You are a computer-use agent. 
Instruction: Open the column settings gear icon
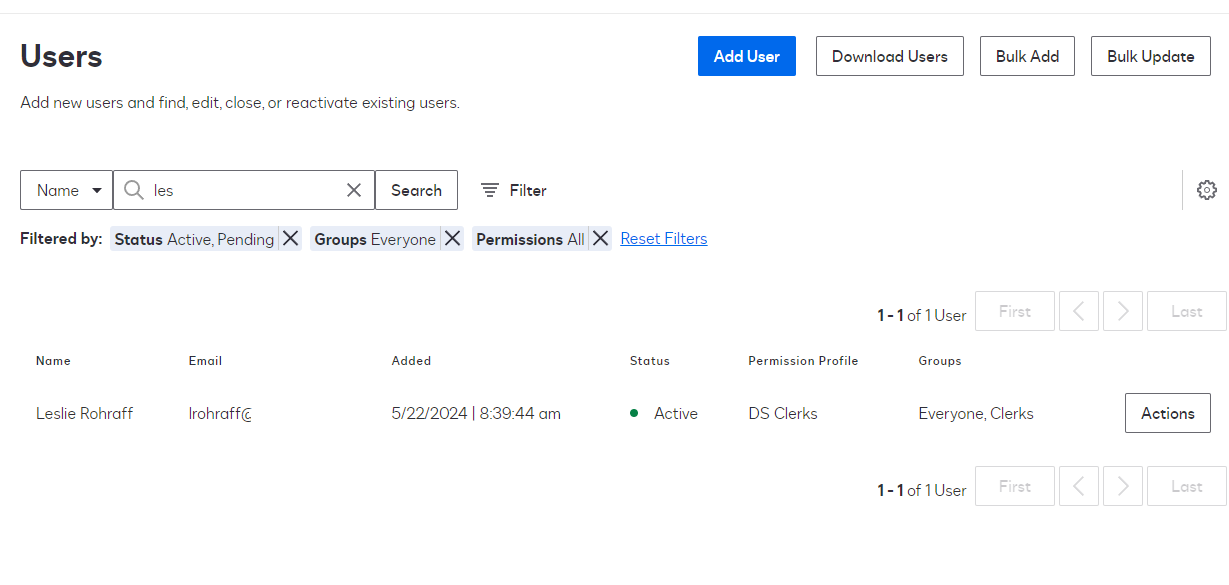pyautogui.click(x=1206, y=190)
